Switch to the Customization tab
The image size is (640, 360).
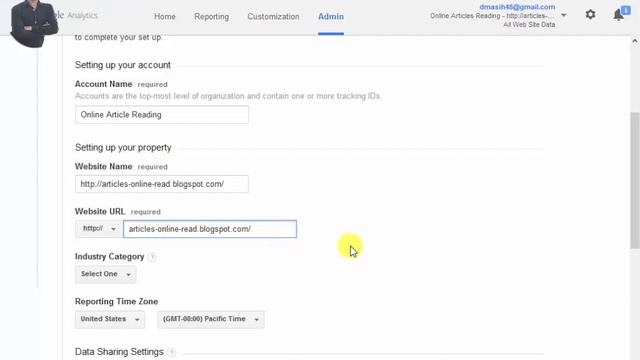[273, 17]
